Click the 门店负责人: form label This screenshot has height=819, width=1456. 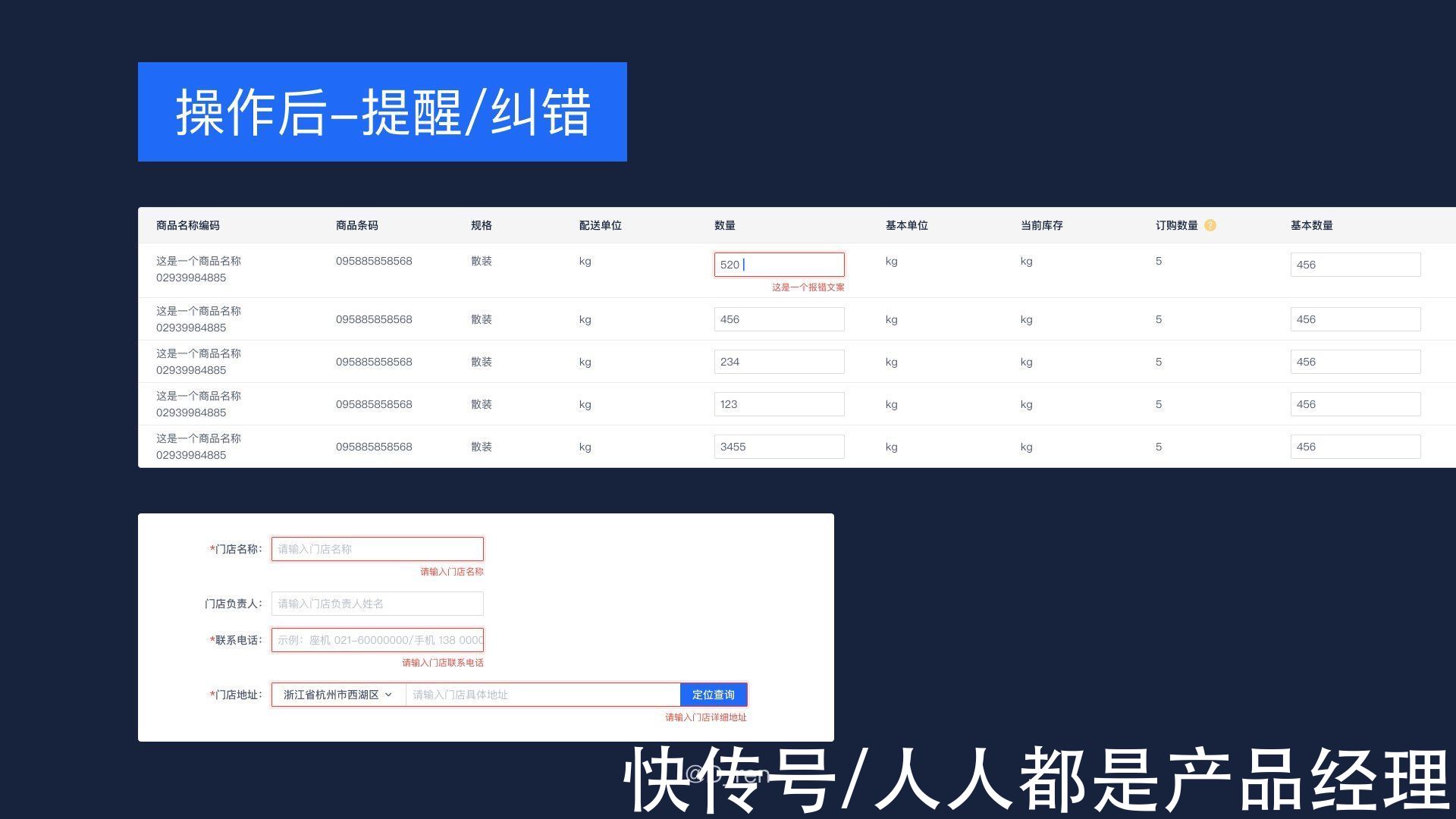pyautogui.click(x=234, y=604)
